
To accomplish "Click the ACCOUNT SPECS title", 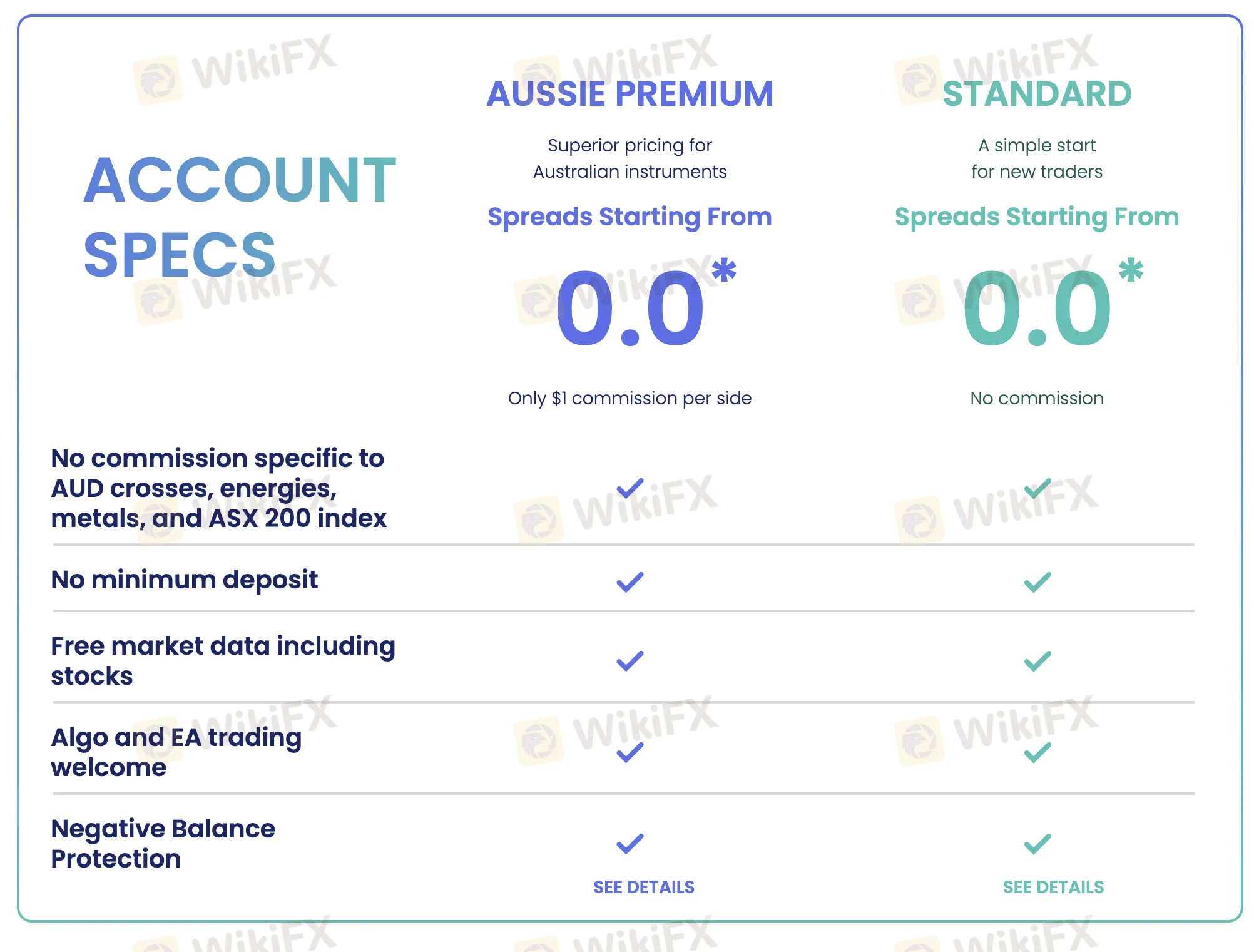I will tap(239, 216).
